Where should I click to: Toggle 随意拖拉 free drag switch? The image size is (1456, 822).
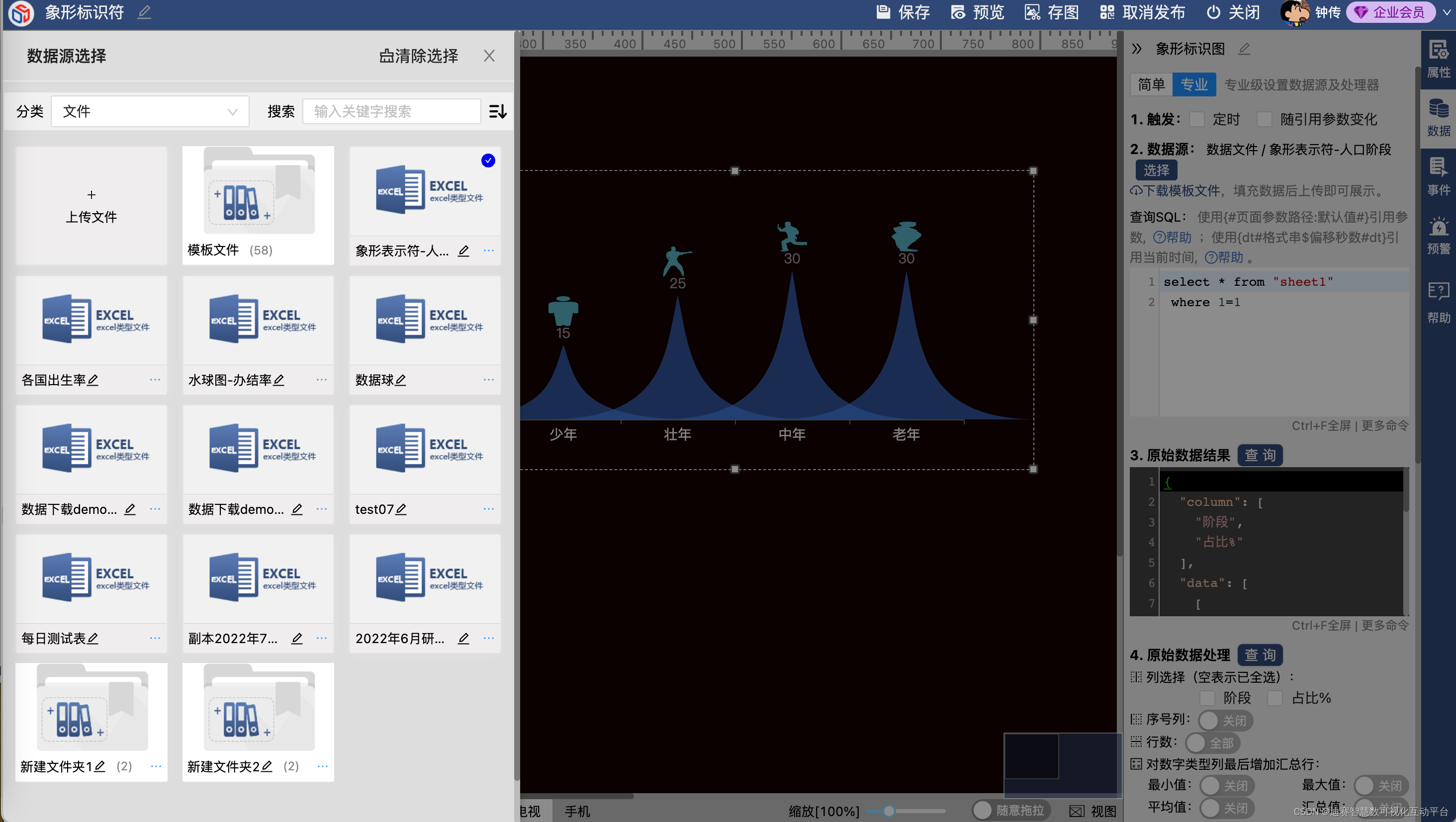(x=1011, y=811)
